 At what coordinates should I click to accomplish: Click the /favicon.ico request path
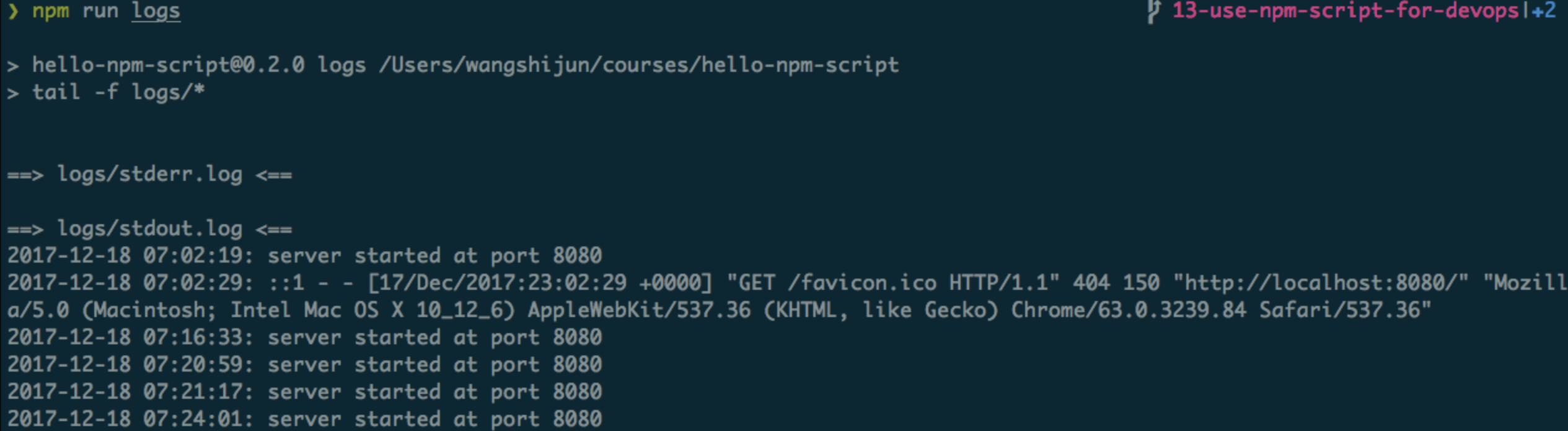pyautogui.click(x=861, y=282)
